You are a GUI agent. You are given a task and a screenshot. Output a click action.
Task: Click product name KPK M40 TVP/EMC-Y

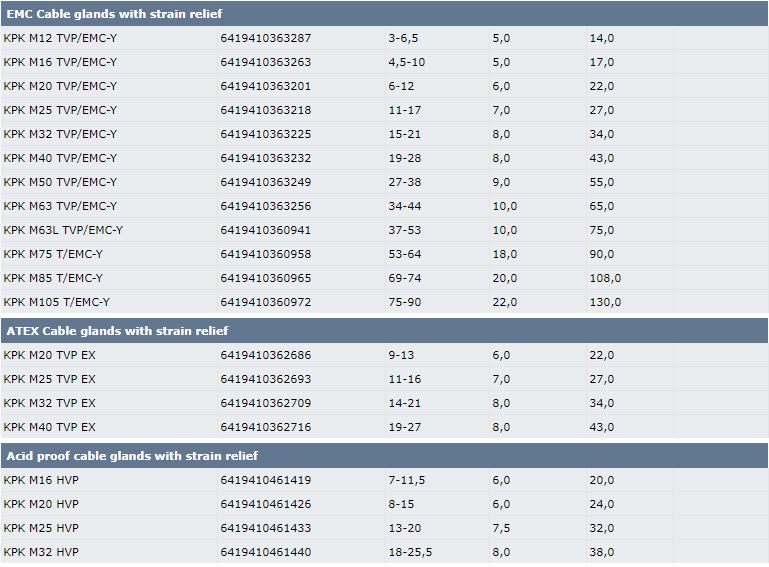pos(60,158)
